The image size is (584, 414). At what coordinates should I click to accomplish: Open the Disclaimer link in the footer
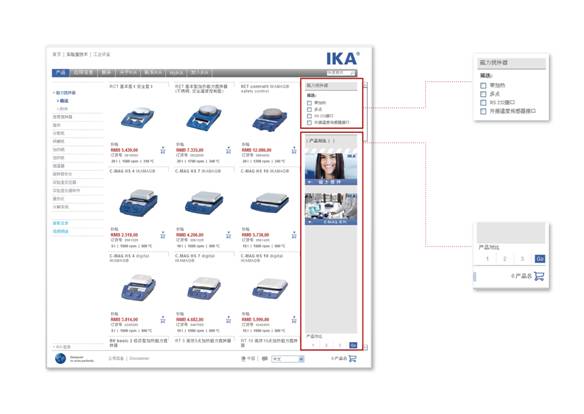pyautogui.click(x=139, y=359)
